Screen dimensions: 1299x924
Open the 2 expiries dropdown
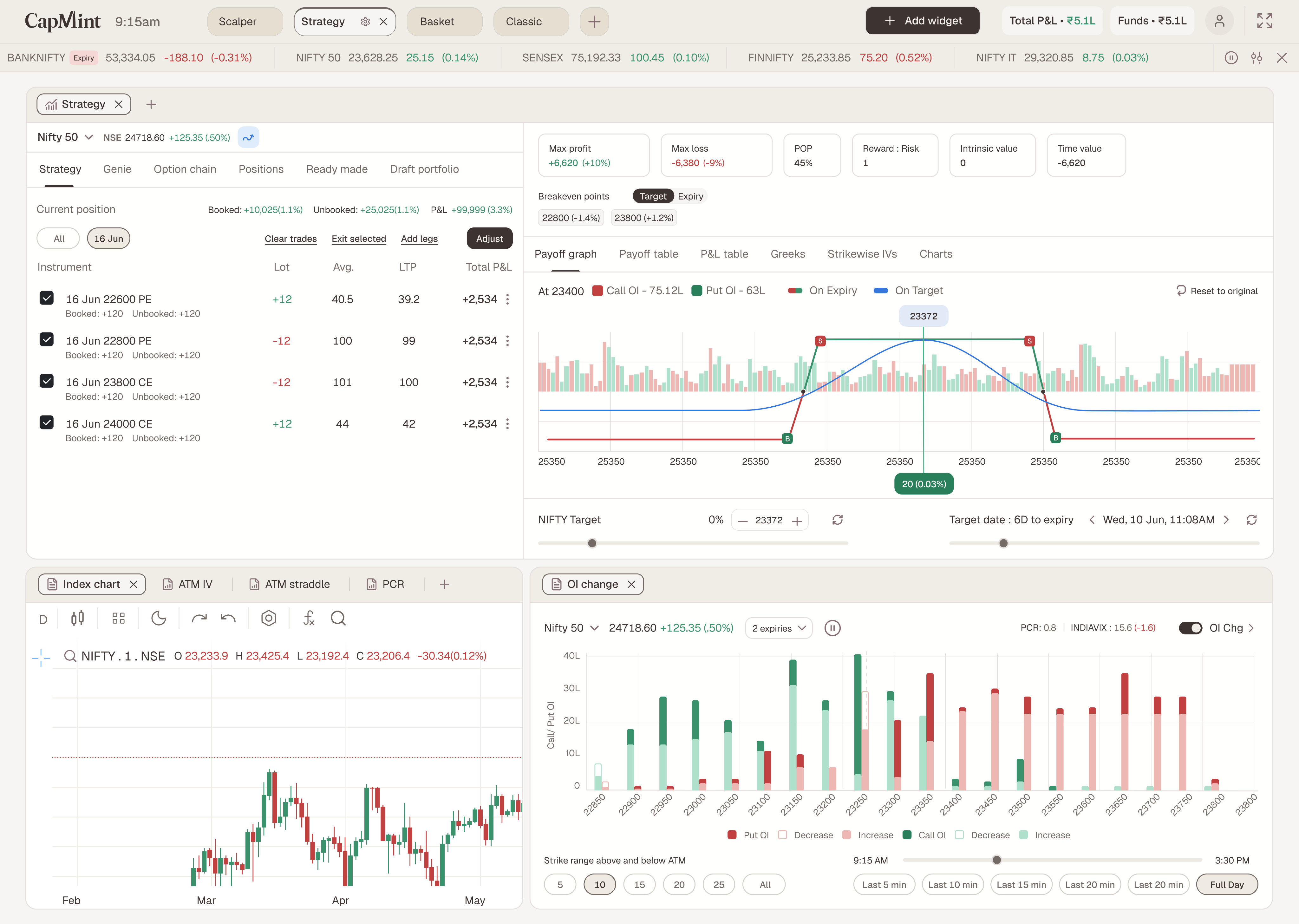[x=779, y=628]
